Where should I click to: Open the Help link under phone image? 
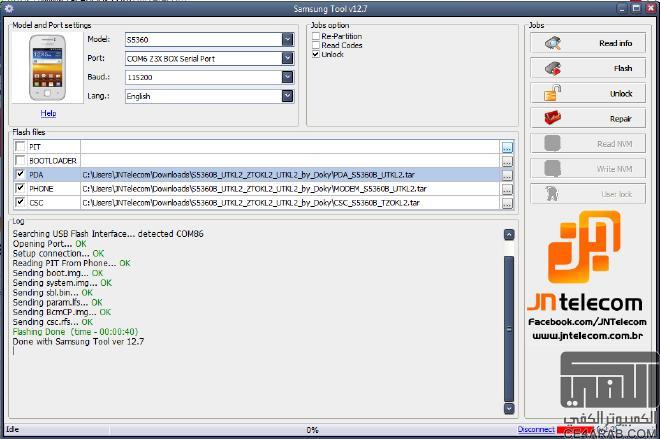[48, 113]
